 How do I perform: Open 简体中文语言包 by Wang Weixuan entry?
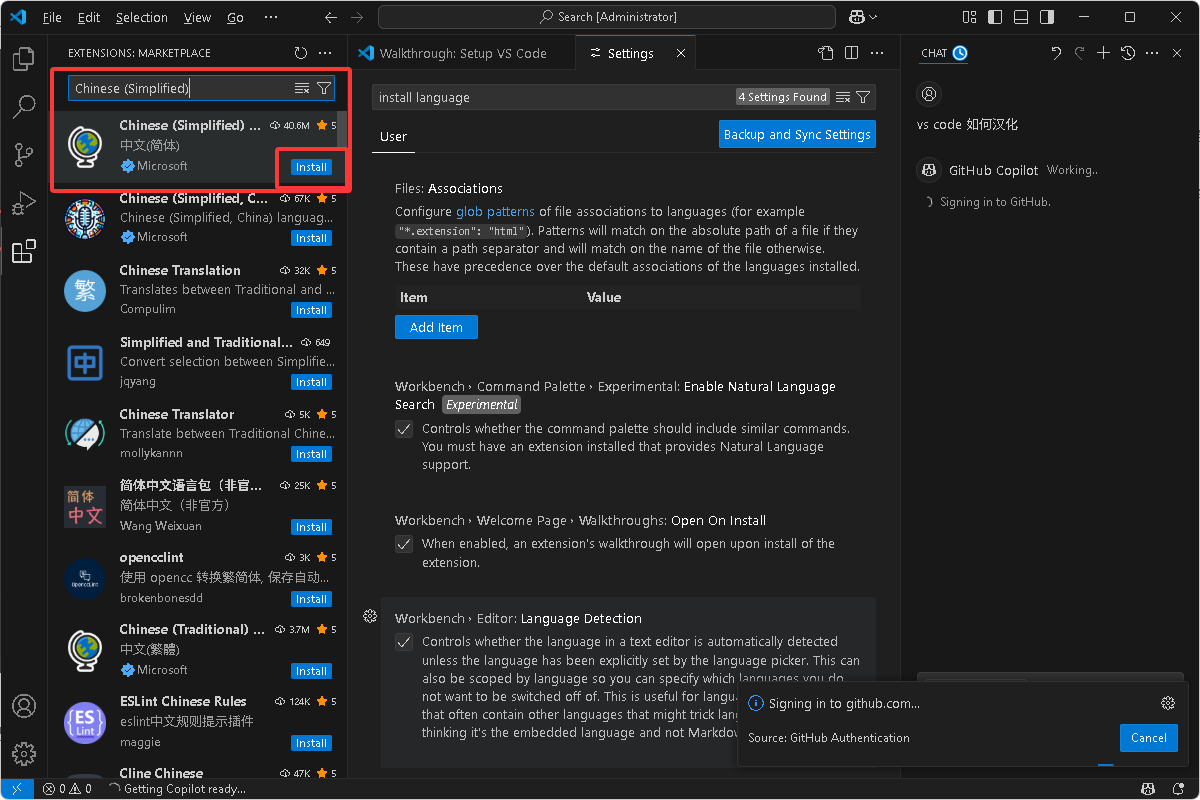click(198, 506)
